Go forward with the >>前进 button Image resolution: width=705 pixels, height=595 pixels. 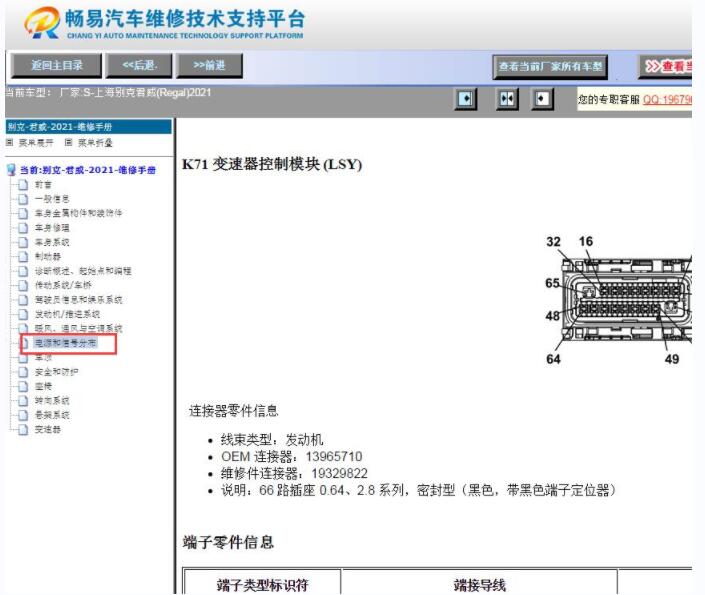tap(210, 66)
